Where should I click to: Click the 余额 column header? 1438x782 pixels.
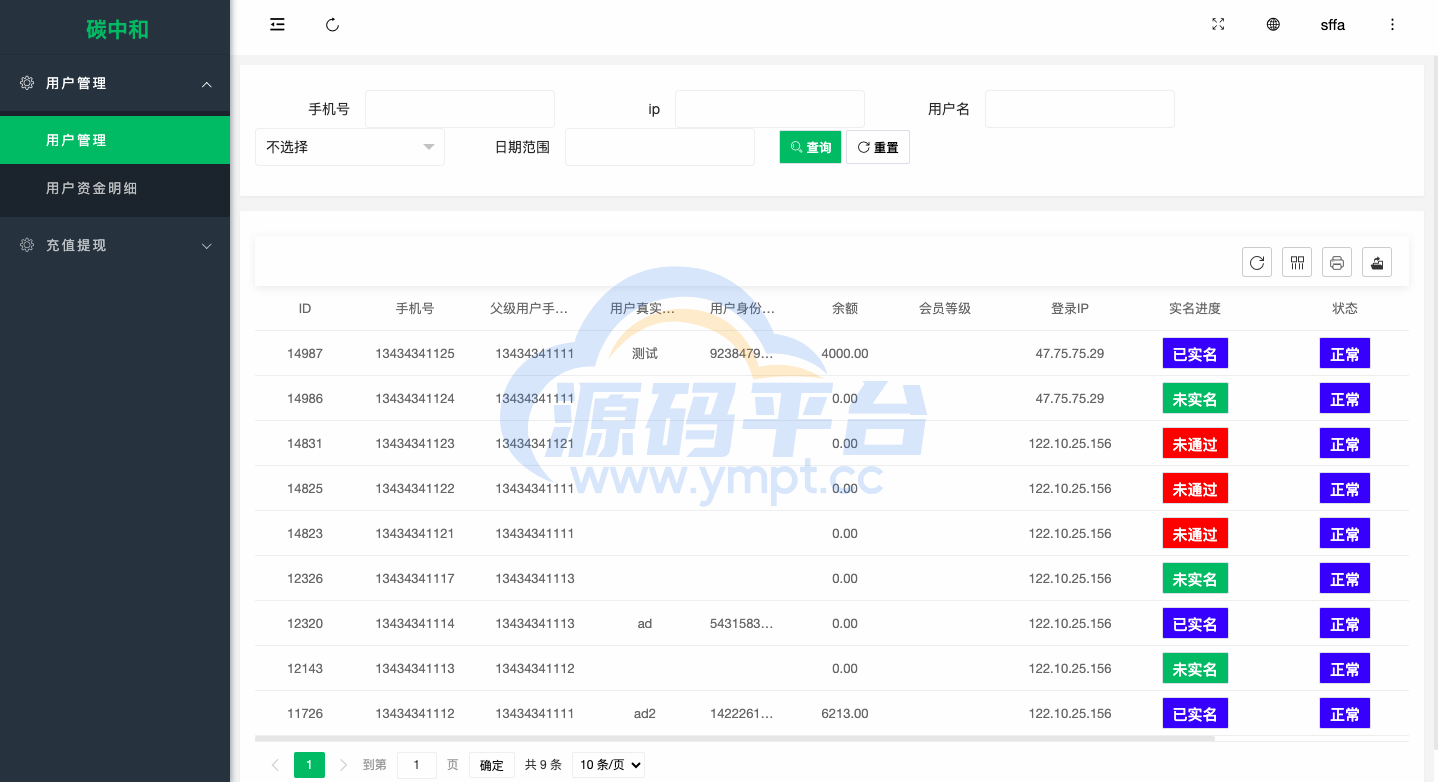point(845,308)
